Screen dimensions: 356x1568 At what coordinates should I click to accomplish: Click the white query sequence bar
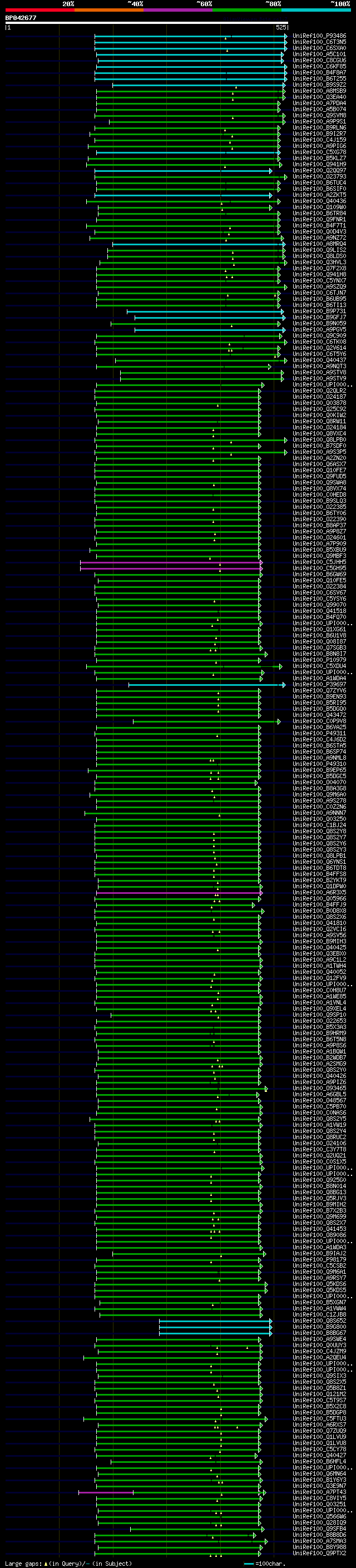147,23
